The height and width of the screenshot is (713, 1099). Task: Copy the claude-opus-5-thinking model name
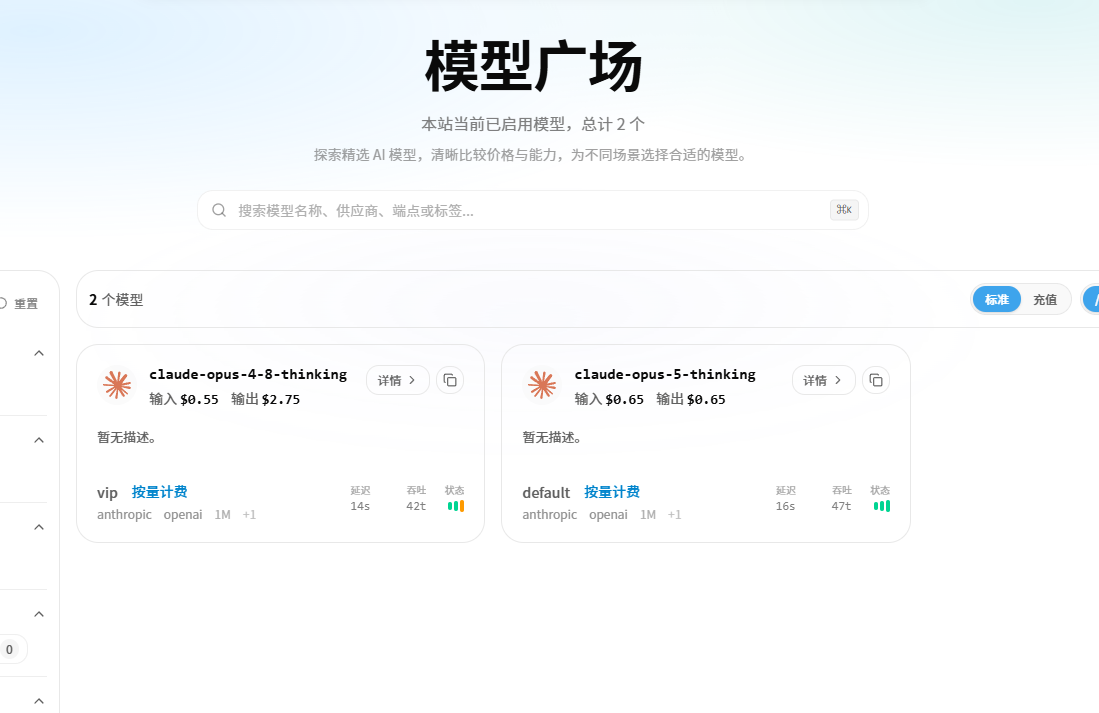(x=875, y=380)
